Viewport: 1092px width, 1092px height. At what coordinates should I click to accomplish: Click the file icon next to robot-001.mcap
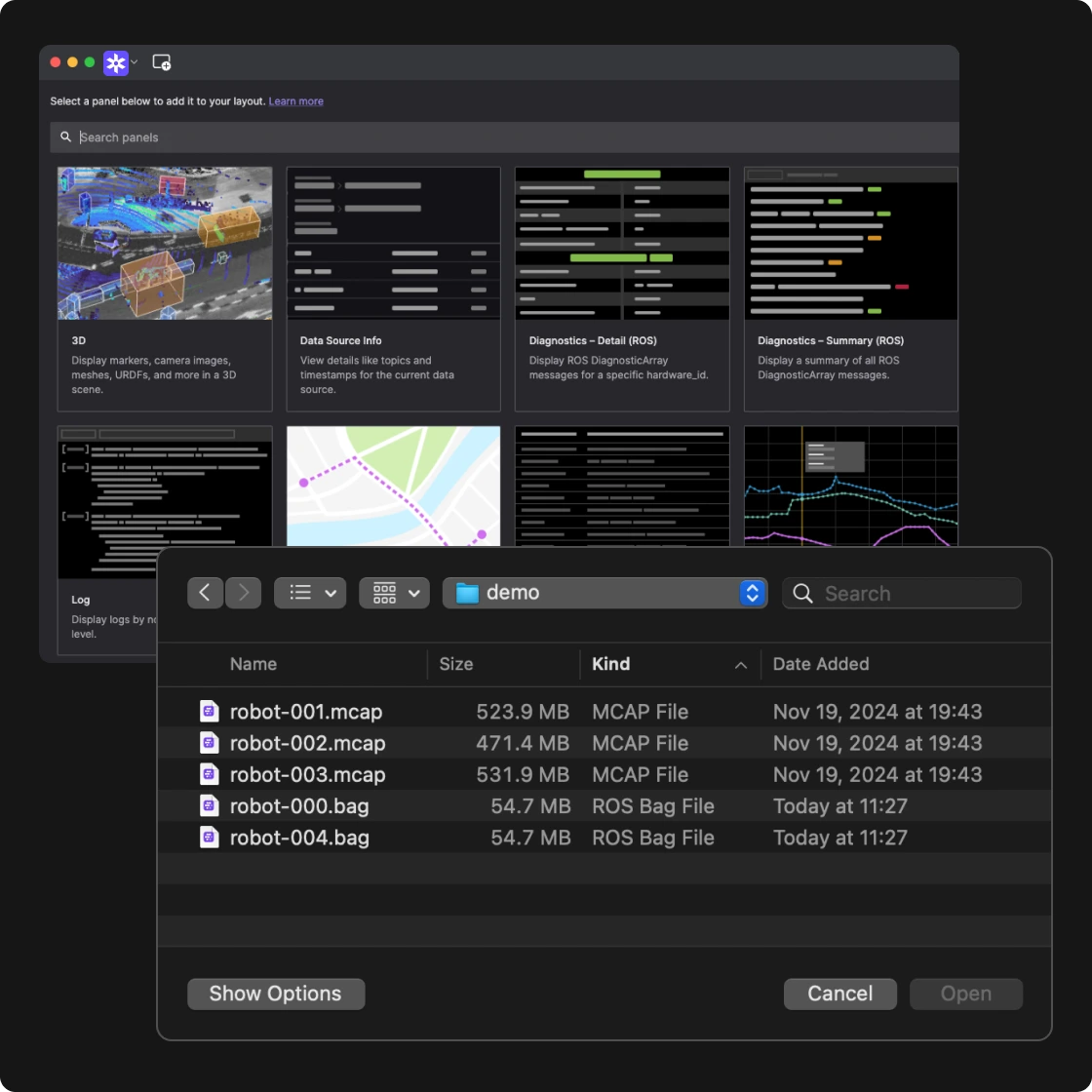tap(209, 711)
